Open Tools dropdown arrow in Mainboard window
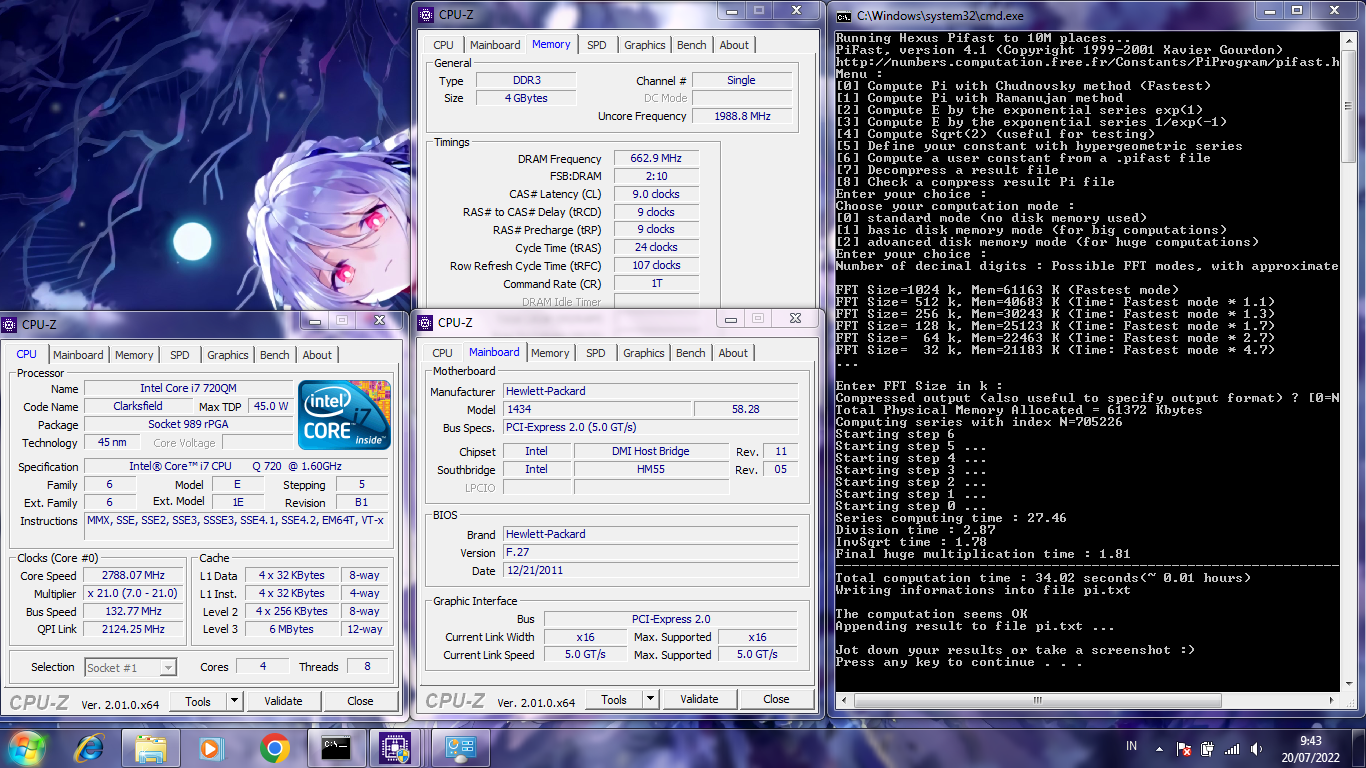Image resolution: width=1366 pixels, height=768 pixels. (650, 699)
